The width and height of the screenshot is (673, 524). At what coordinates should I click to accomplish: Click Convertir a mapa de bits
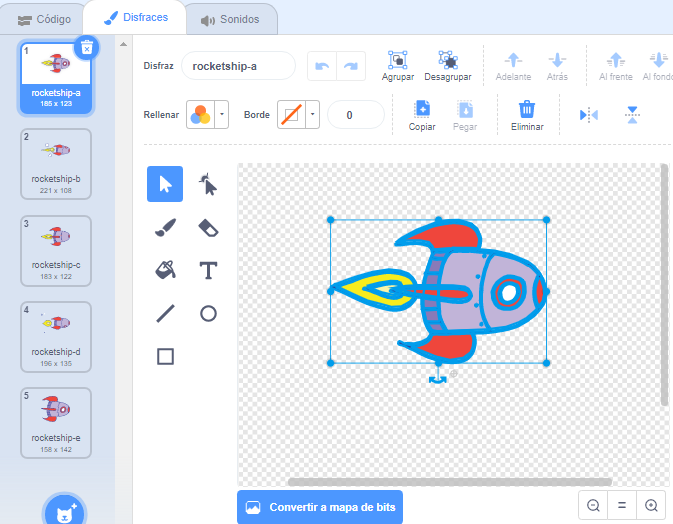pyautogui.click(x=320, y=507)
